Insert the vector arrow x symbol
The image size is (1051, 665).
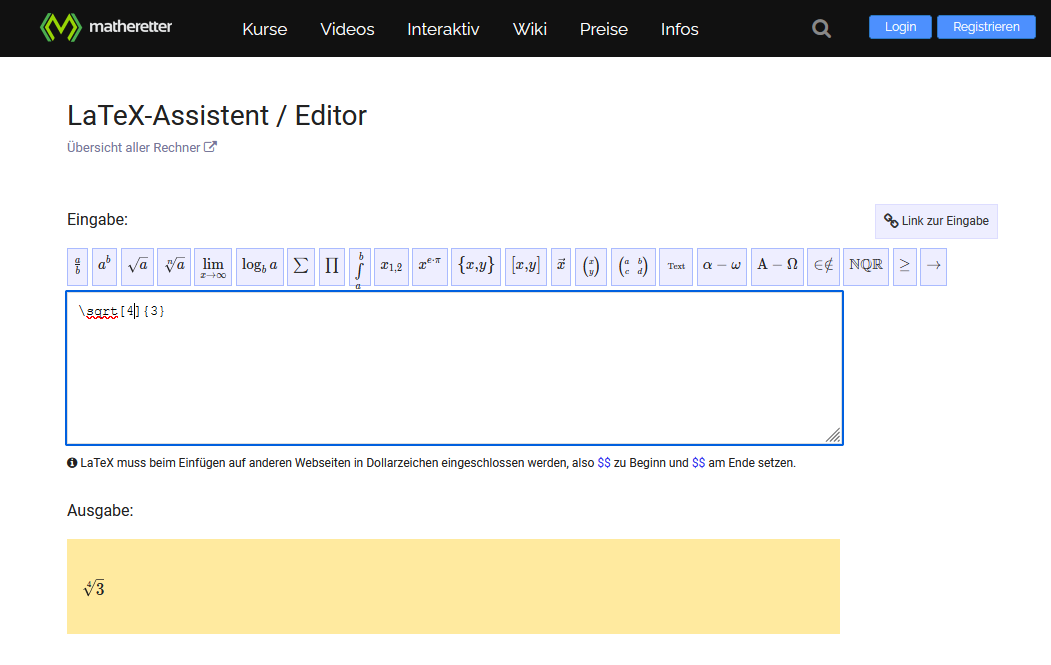pyautogui.click(x=561, y=266)
